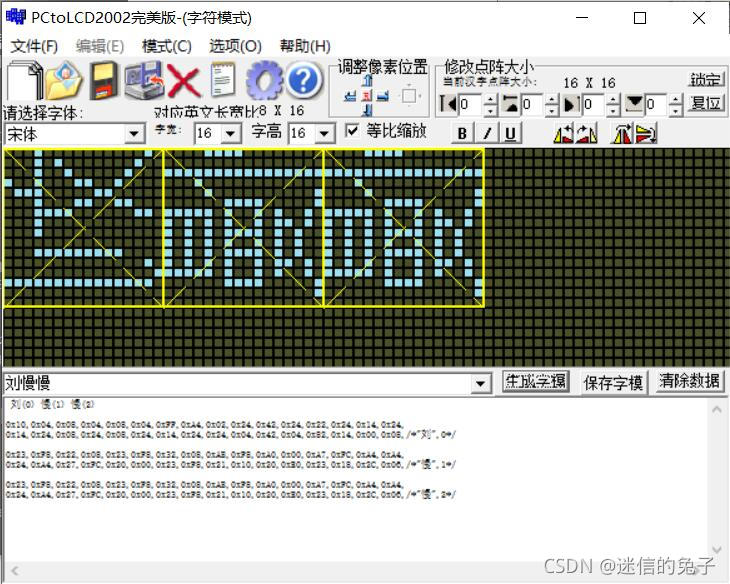Increase the right margin spinner value
The image size is (730, 584).
point(613,99)
